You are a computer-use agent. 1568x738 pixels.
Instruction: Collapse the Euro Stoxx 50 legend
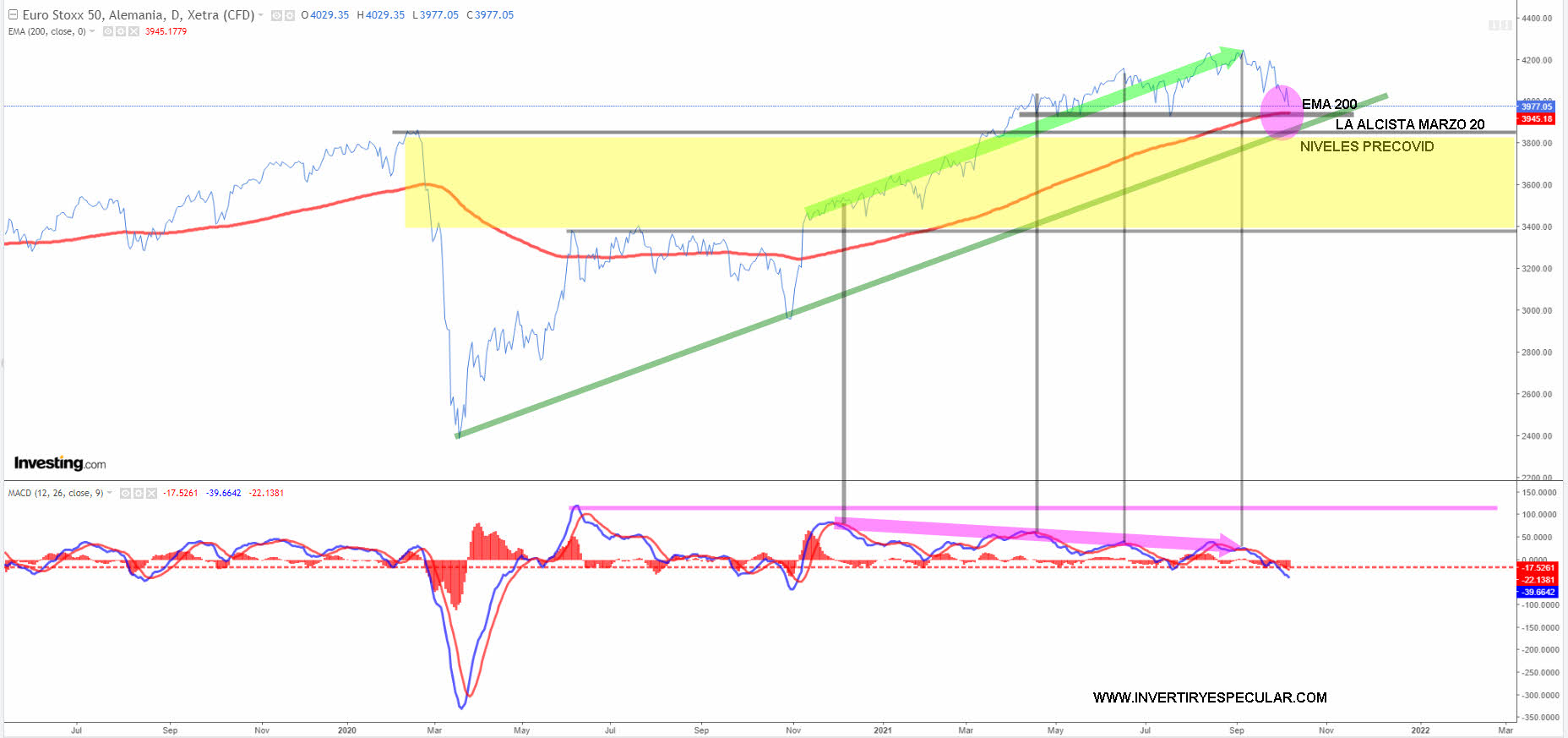point(13,15)
